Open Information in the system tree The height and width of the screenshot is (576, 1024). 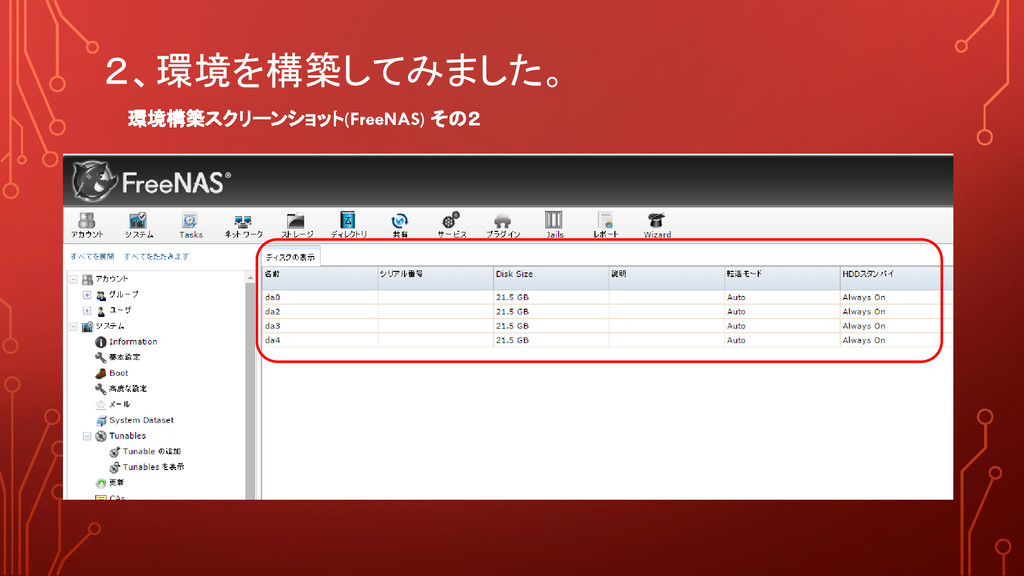[x=133, y=342]
